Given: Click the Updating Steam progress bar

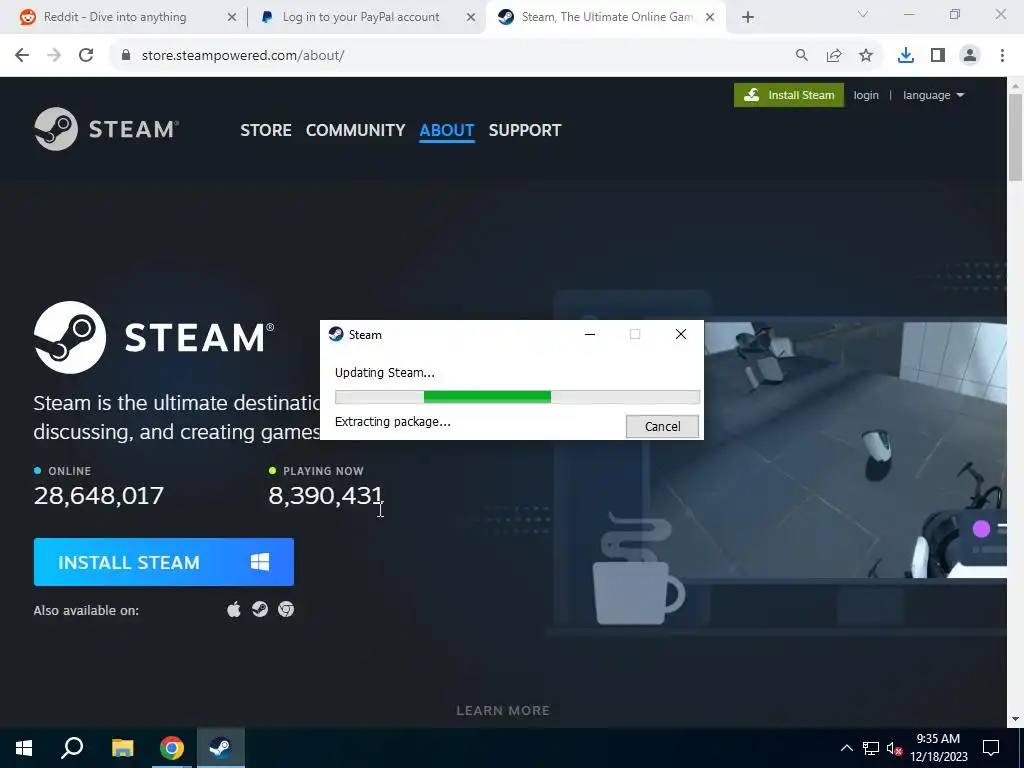Looking at the screenshot, I should coord(517,396).
